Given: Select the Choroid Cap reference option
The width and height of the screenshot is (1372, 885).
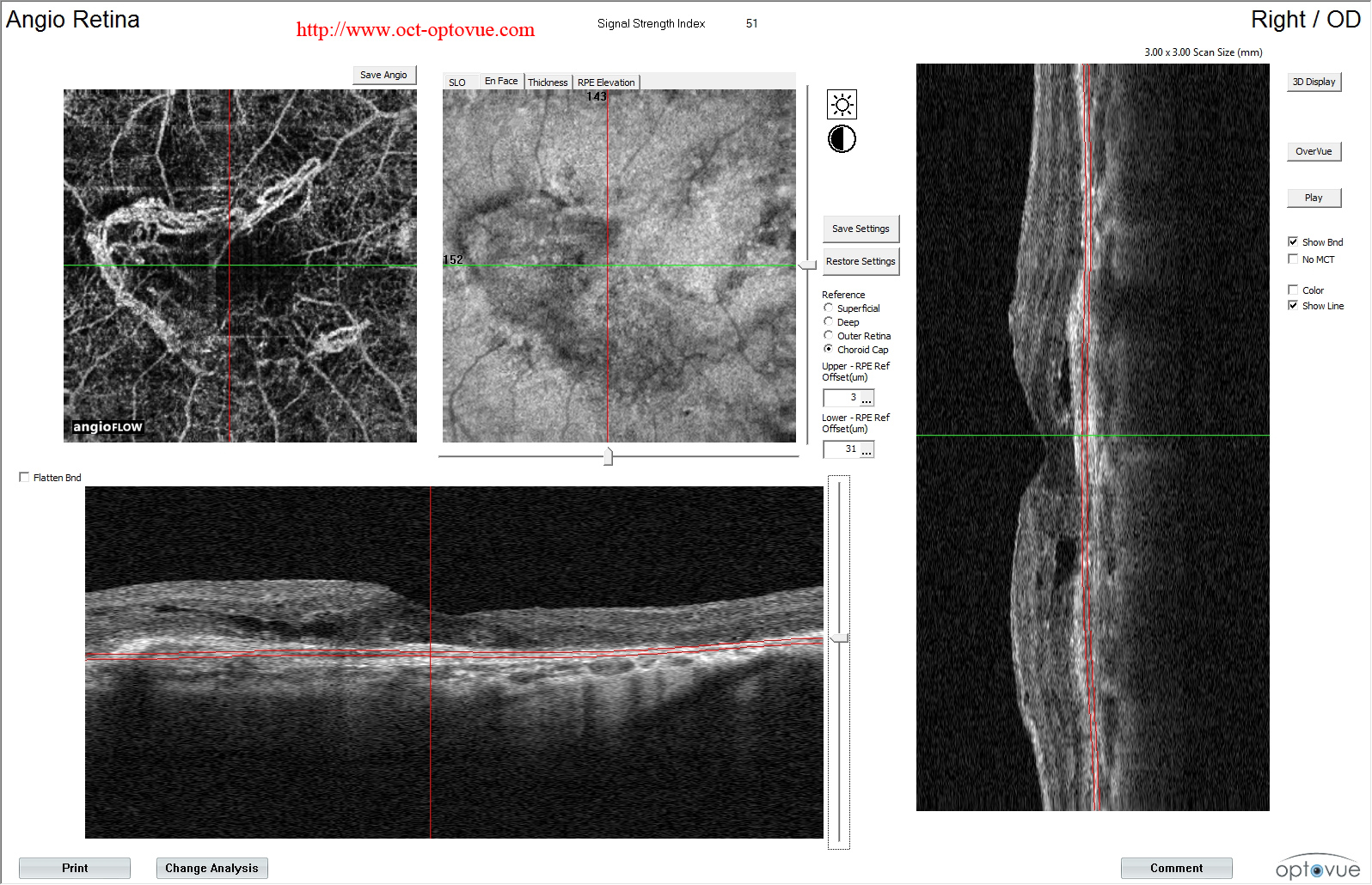Looking at the screenshot, I should pos(829,349).
